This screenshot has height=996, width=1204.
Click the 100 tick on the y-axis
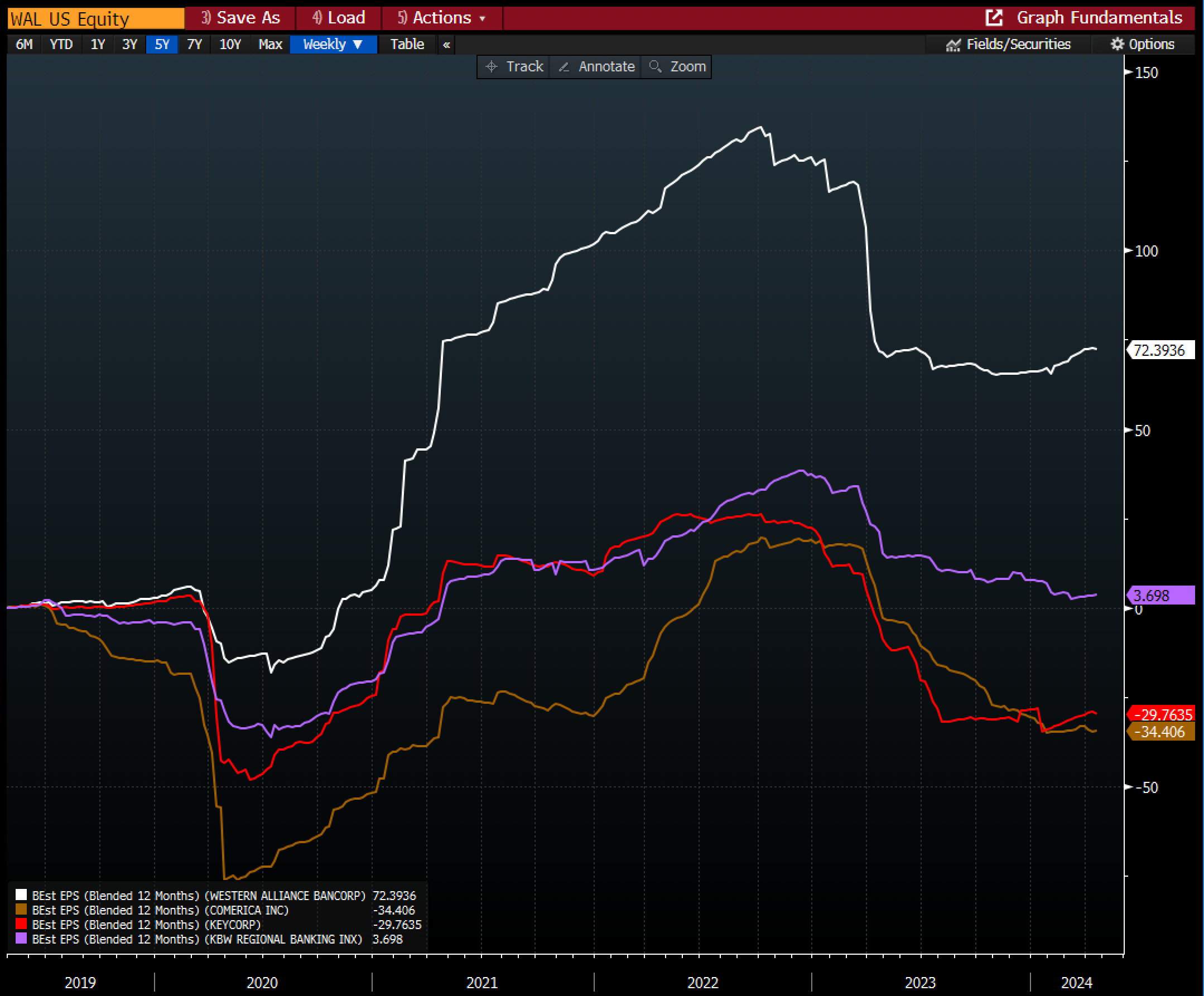(x=1147, y=251)
